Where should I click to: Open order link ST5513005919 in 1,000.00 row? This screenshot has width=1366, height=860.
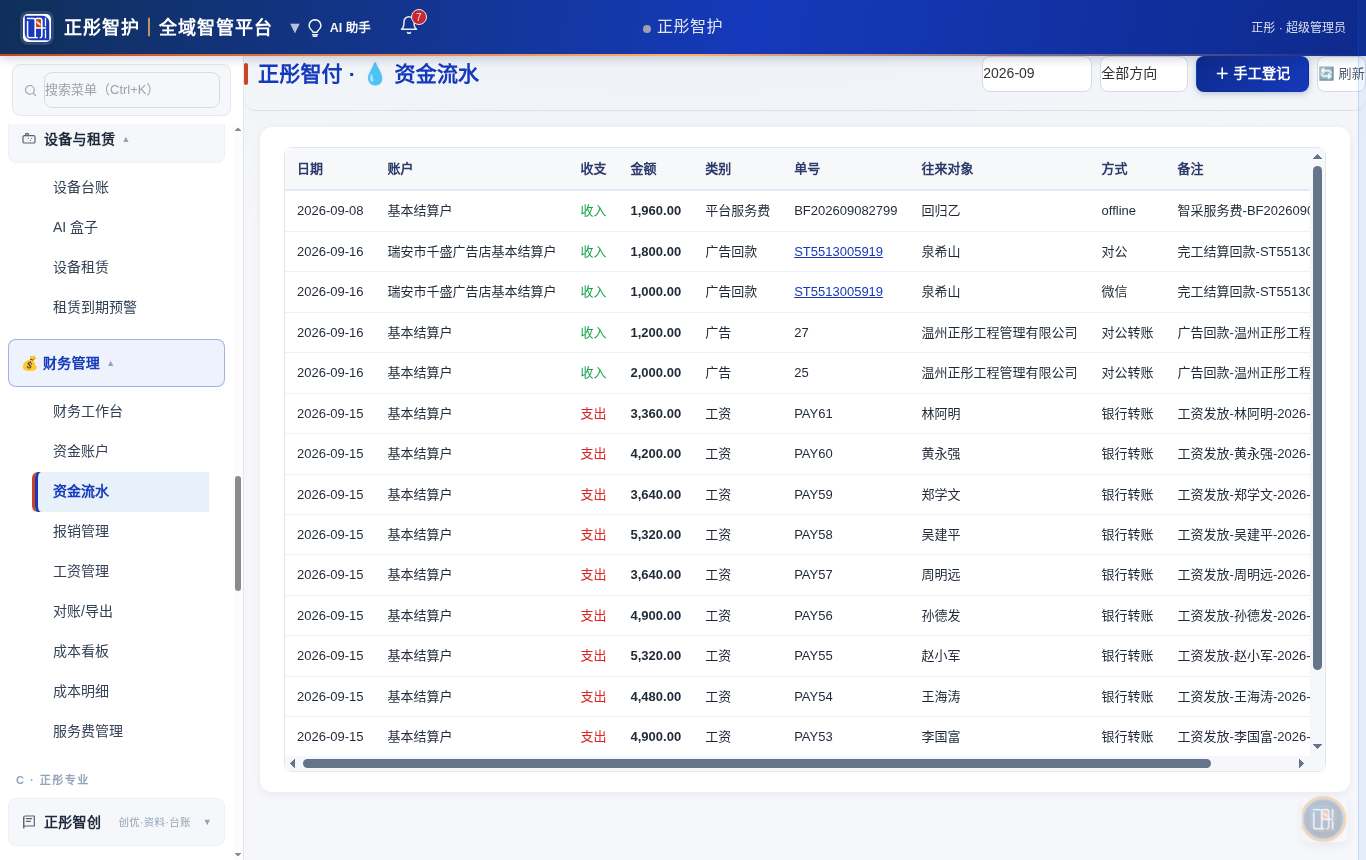point(838,291)
